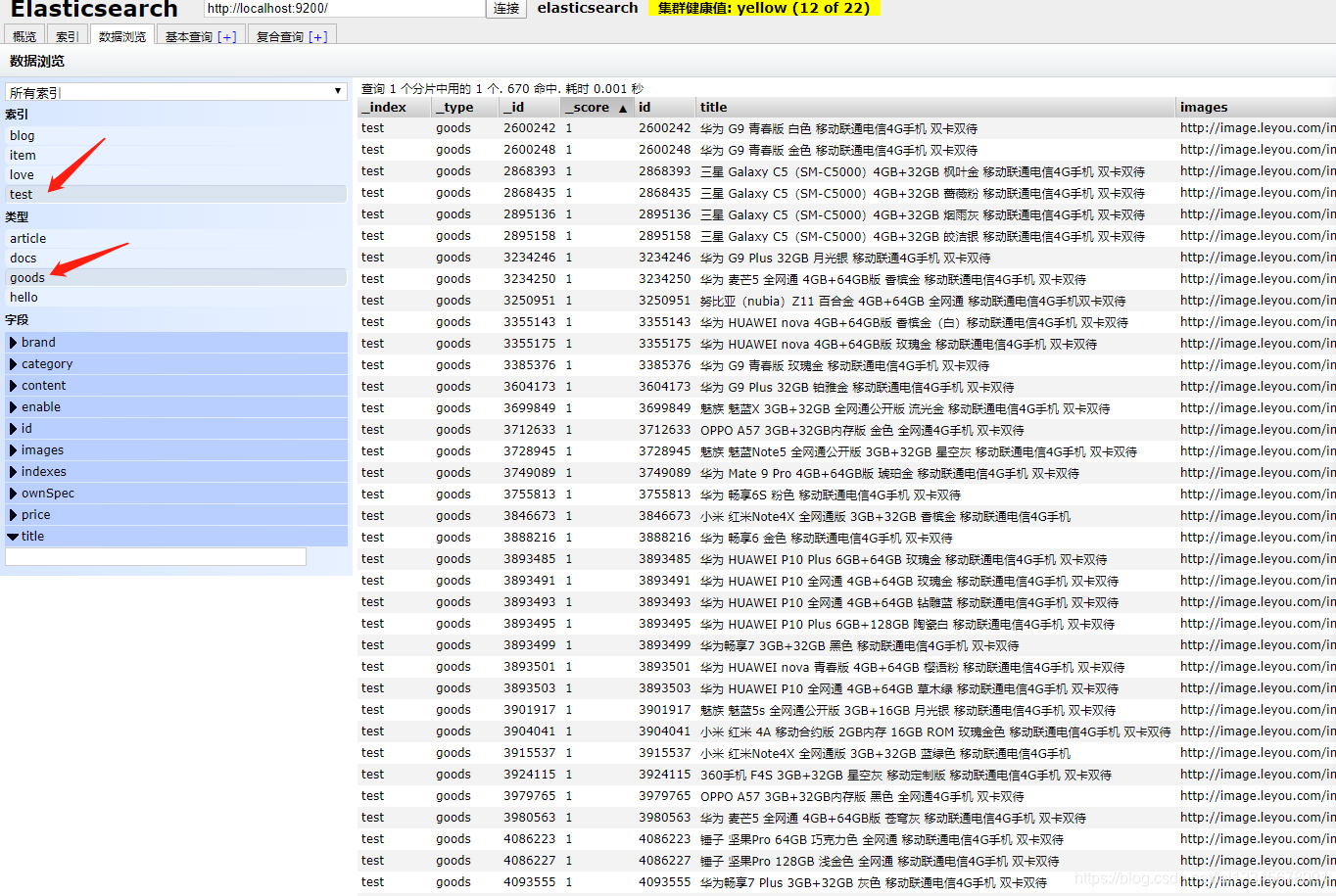Expand the ownSpec field
This screenshot has height=896, width=1336.
pyautogui.click(x=176, y=494)
